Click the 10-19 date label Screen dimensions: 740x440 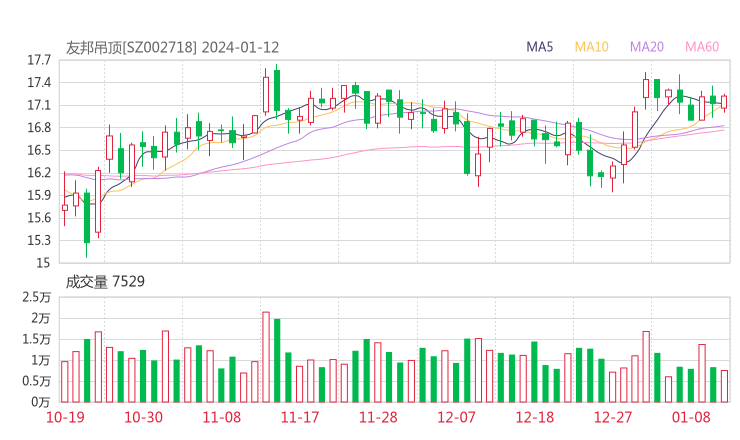65,417
